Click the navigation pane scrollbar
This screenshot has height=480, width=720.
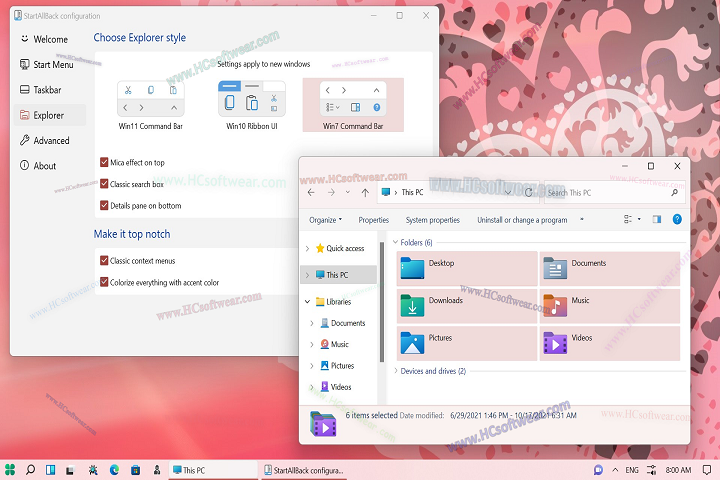click(x=382, y=302)
